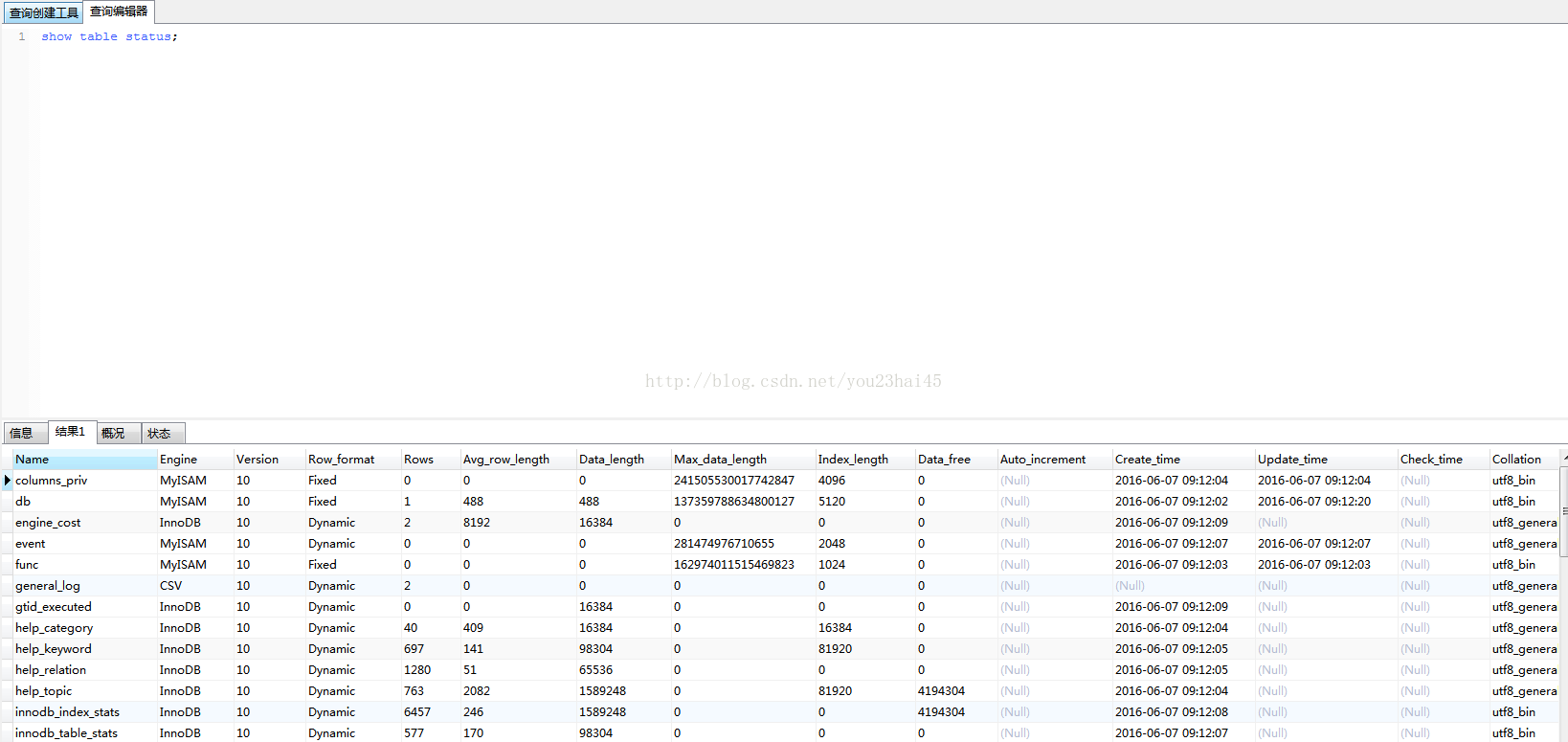This screenshot has width=1568, height=742.
Task: Select the gtid_executed name cell
Action: click(84, 607)
